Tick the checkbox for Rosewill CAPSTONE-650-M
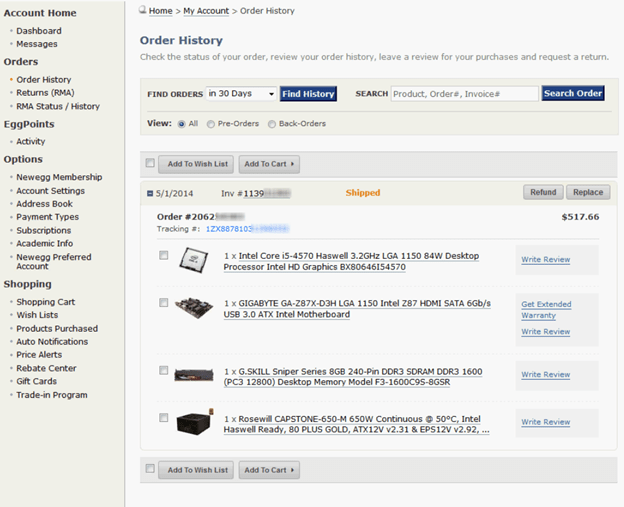The height and width of the screenshot is (507, 624). coord(164,417)
